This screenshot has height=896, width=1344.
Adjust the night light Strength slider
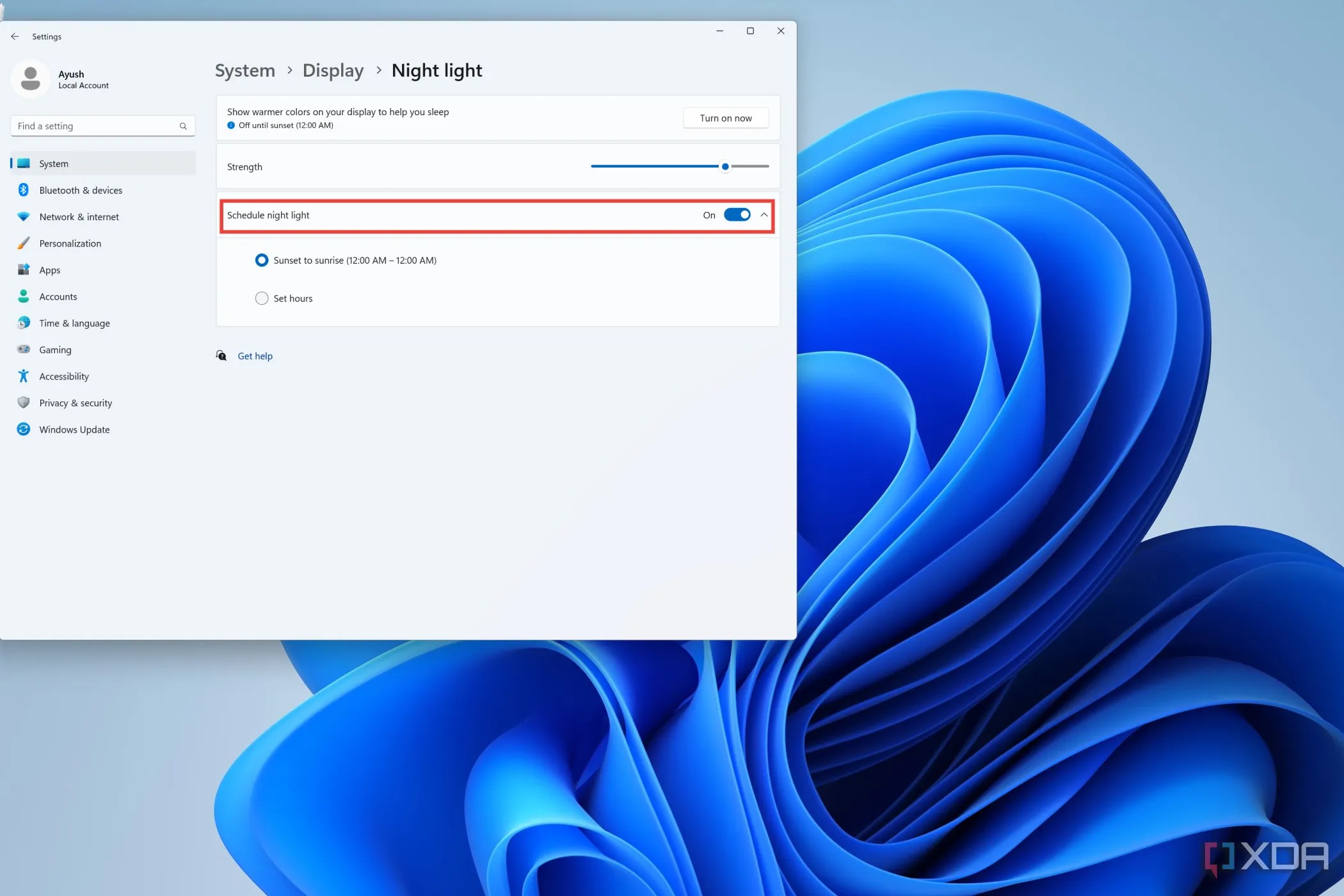click(724, 166)
